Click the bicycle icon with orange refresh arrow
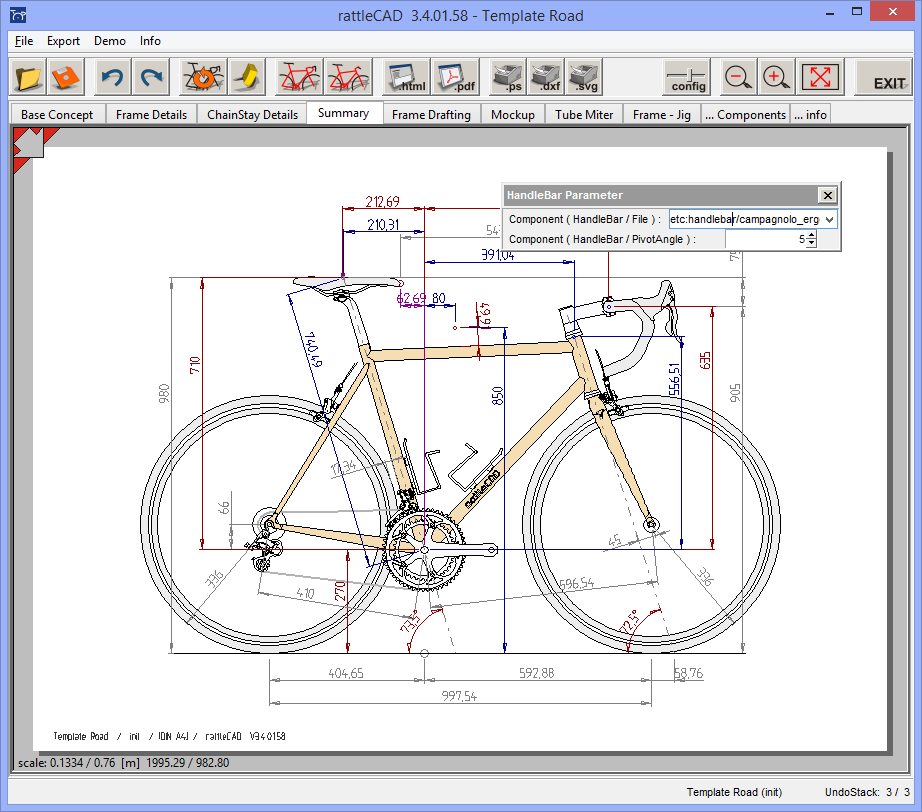 pos(203,77)
